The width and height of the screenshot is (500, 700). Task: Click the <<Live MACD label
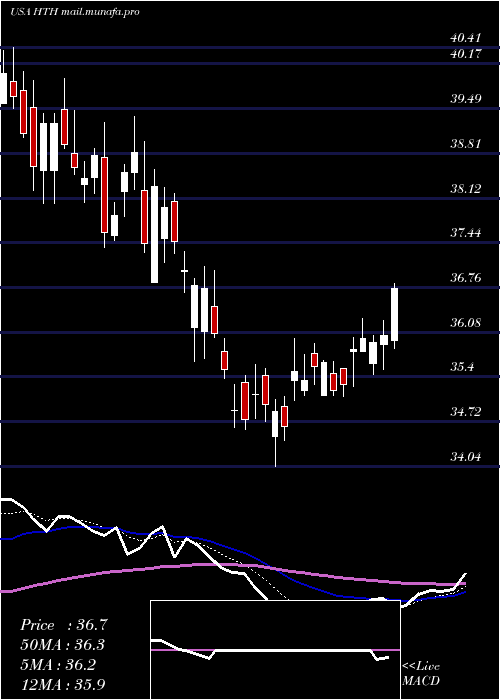(421, 674)
